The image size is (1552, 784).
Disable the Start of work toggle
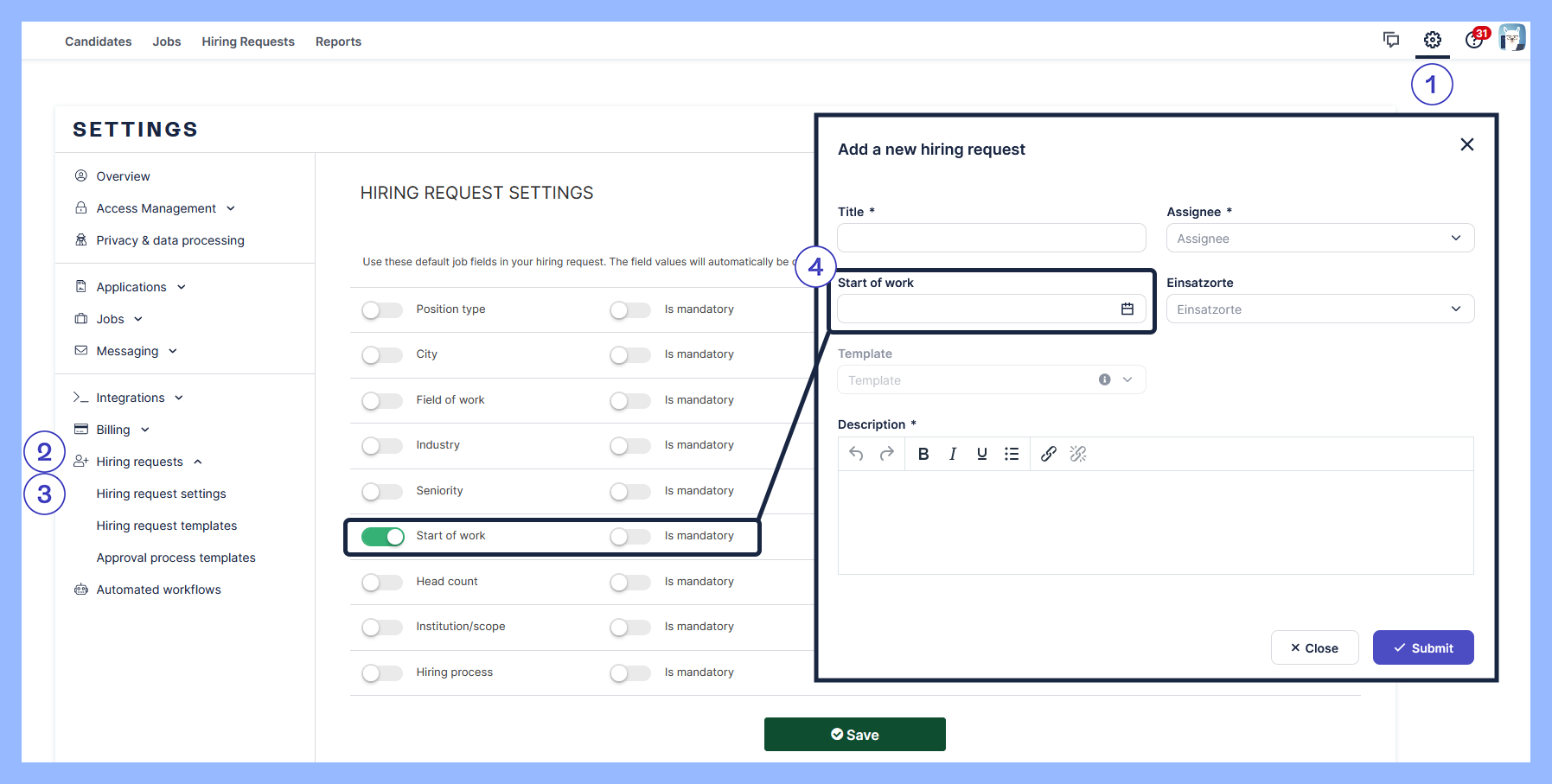pos(382,537)
